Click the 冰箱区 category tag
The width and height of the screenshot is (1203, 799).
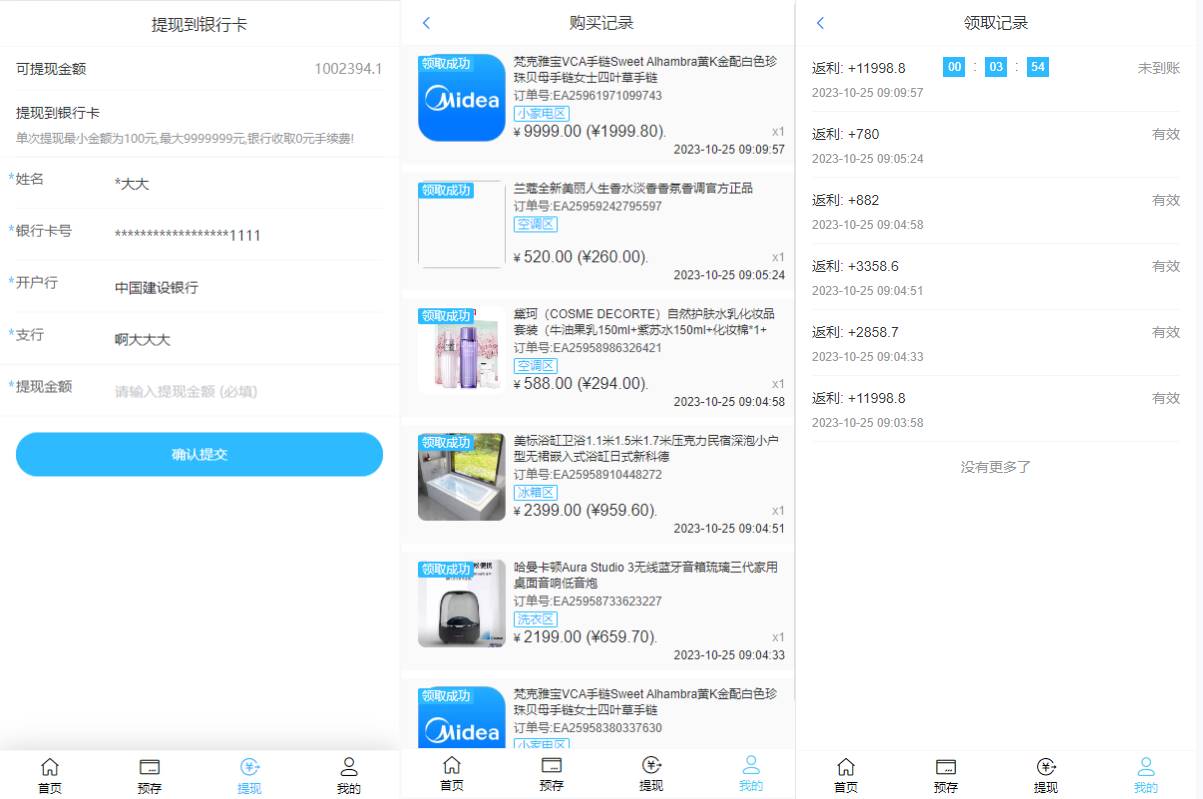click(x=536, y=493)
